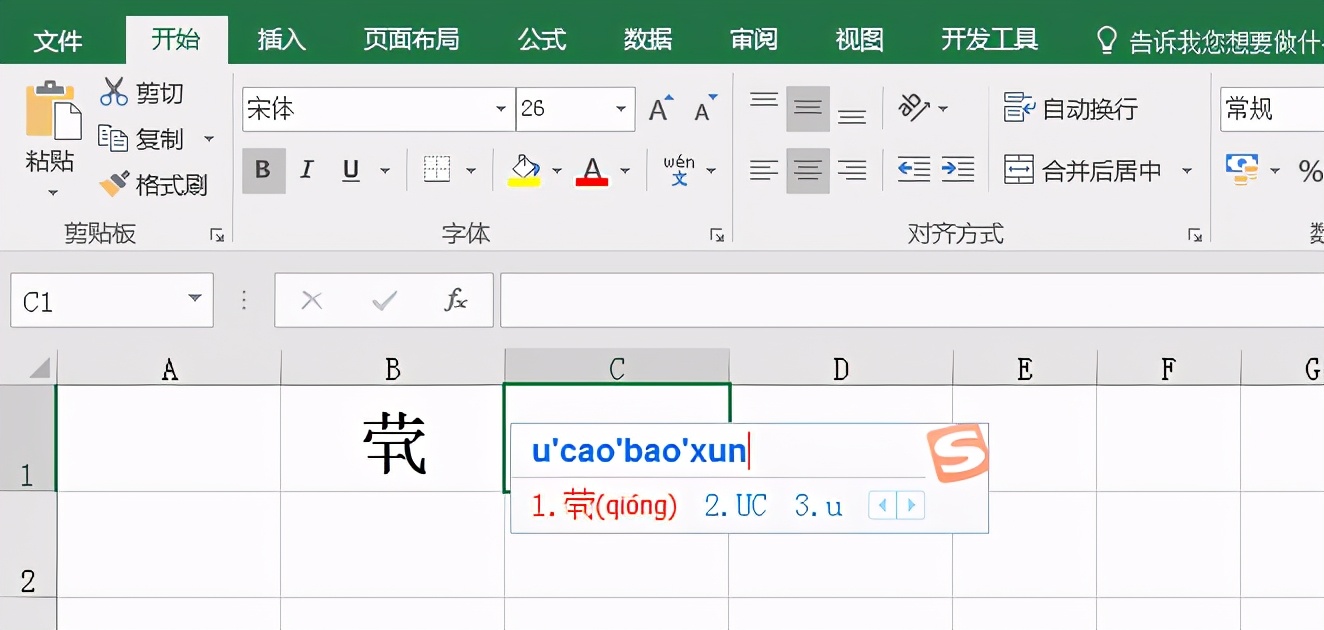Expand the Copy options arrow

point(209,138)
